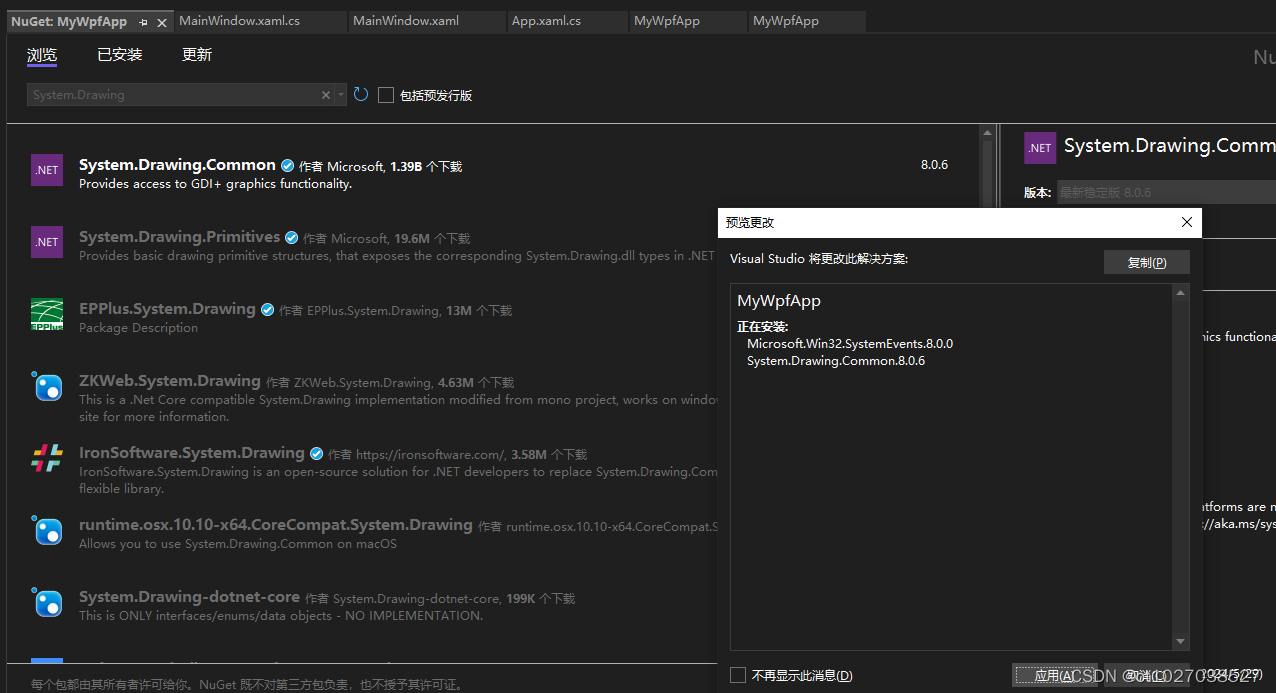Click the ZKWeb.System.Drawing globe icon
The image size is (1276, 693).
click(x=47, y=387)
